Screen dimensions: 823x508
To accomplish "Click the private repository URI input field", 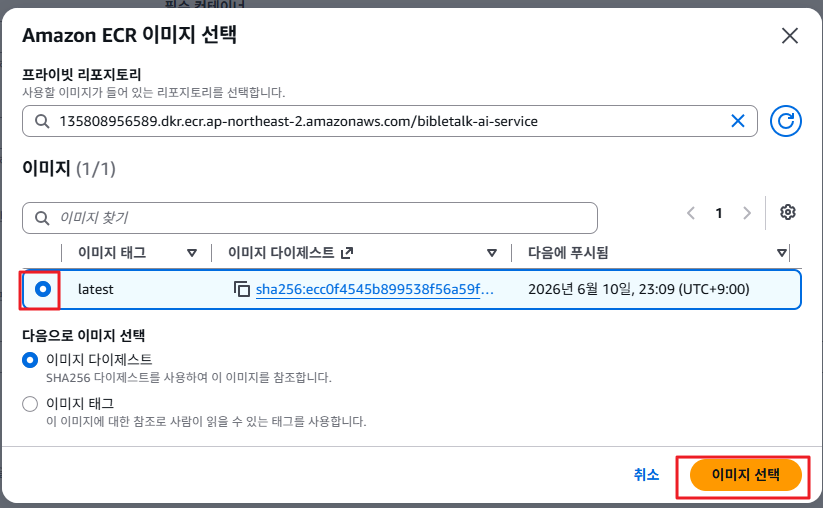I will click(x=389, y=121).
